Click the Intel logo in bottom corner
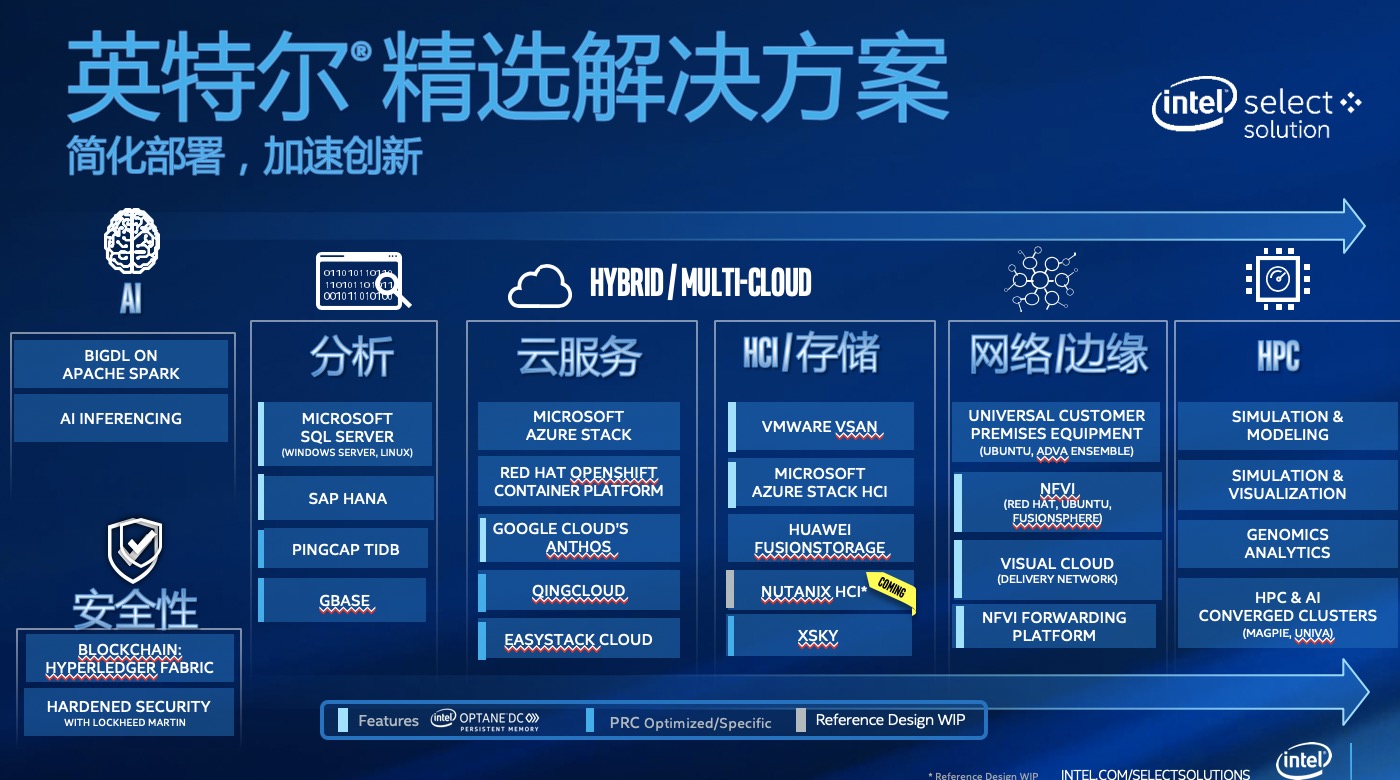Screen dimensions: 1400x780 click(x=1305, y=760)
